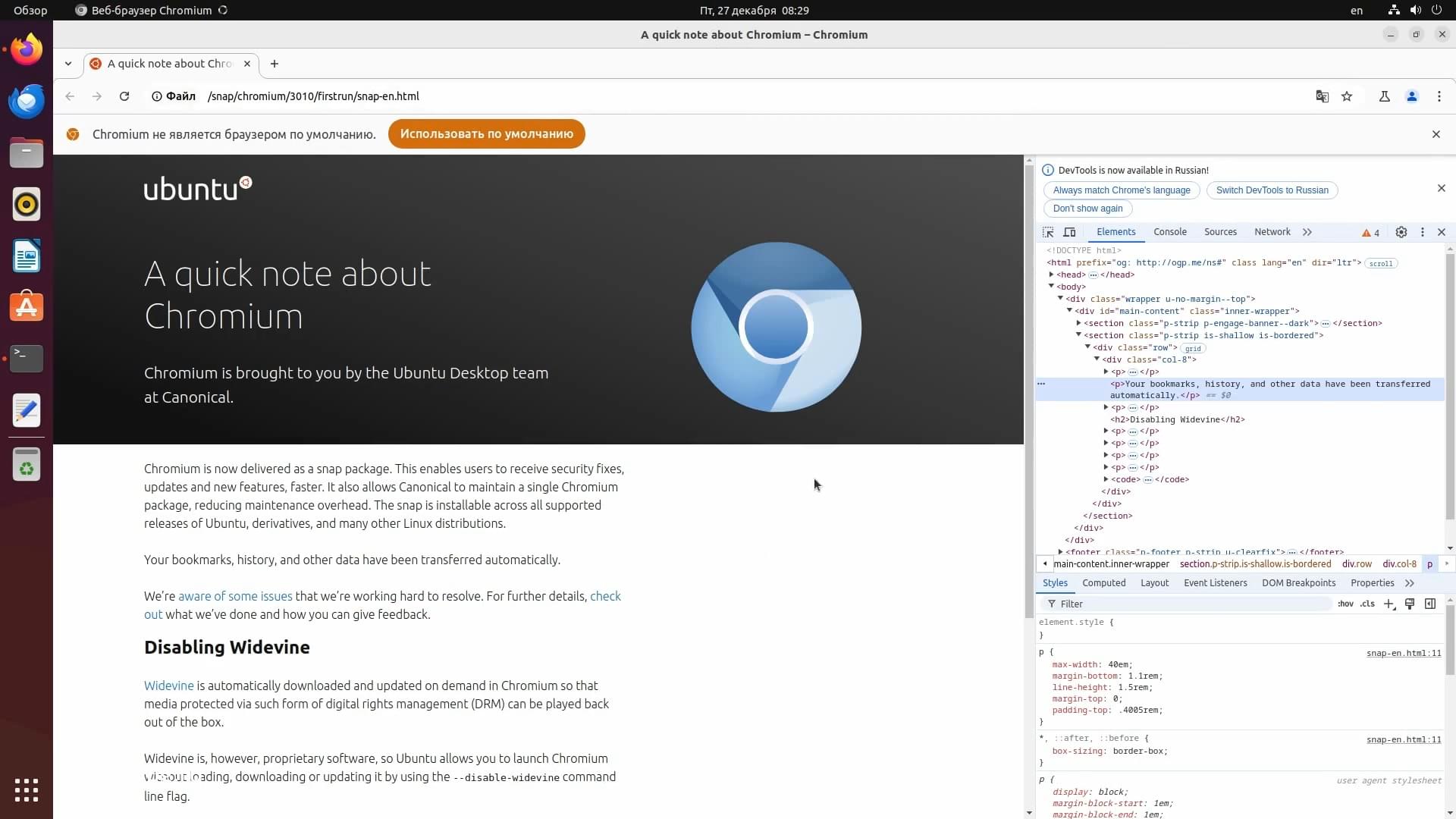This screenshot has width=1456, height=819.
Task: Go back in browser history
Action: pos(70,96)
